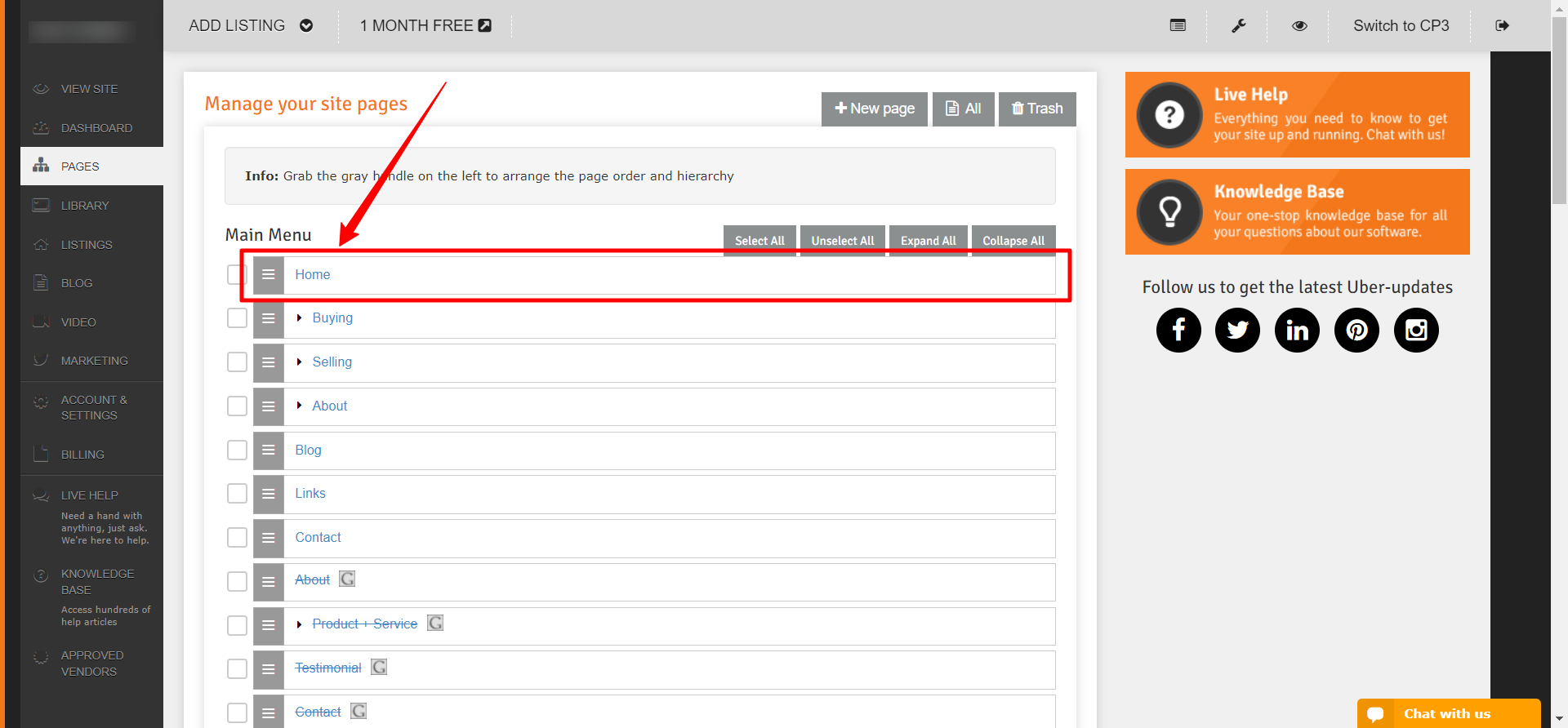The height and width of the screenshot is (728, 1568).
Task: Click the Live Help question mark icon
Action: [1169, 115]
